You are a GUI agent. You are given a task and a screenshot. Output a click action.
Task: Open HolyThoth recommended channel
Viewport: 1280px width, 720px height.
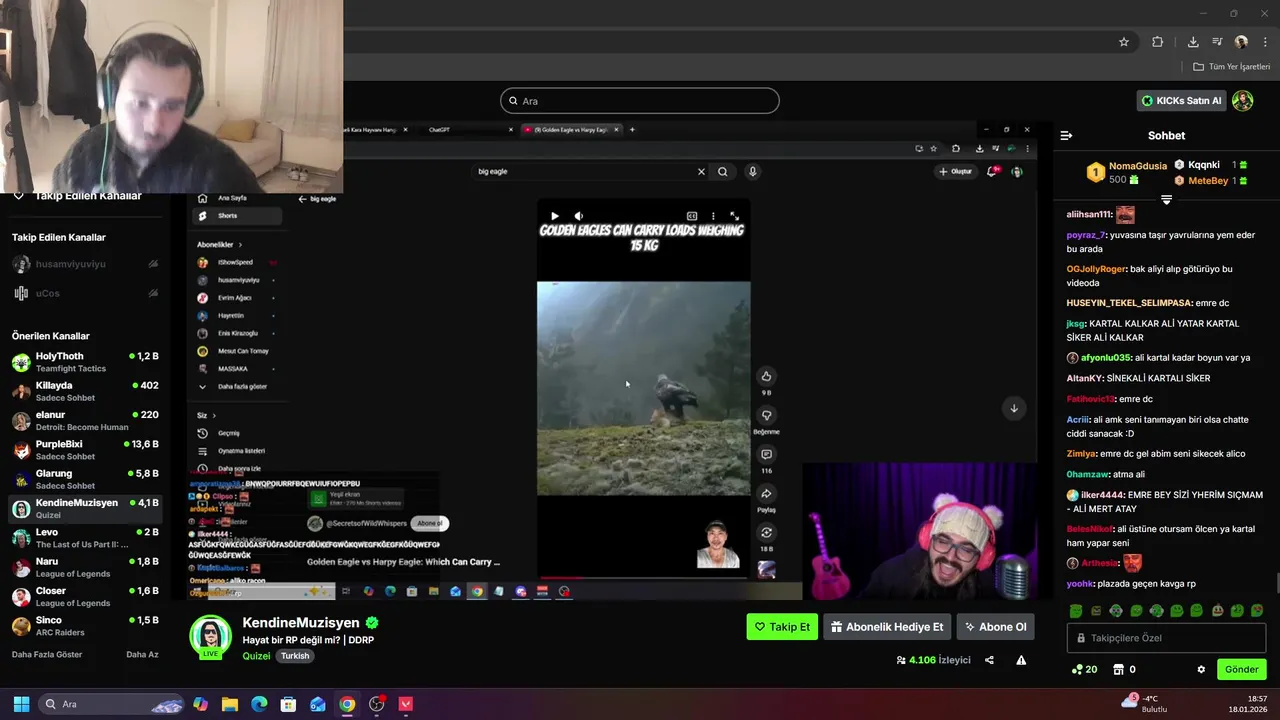(x=85, y=362)
